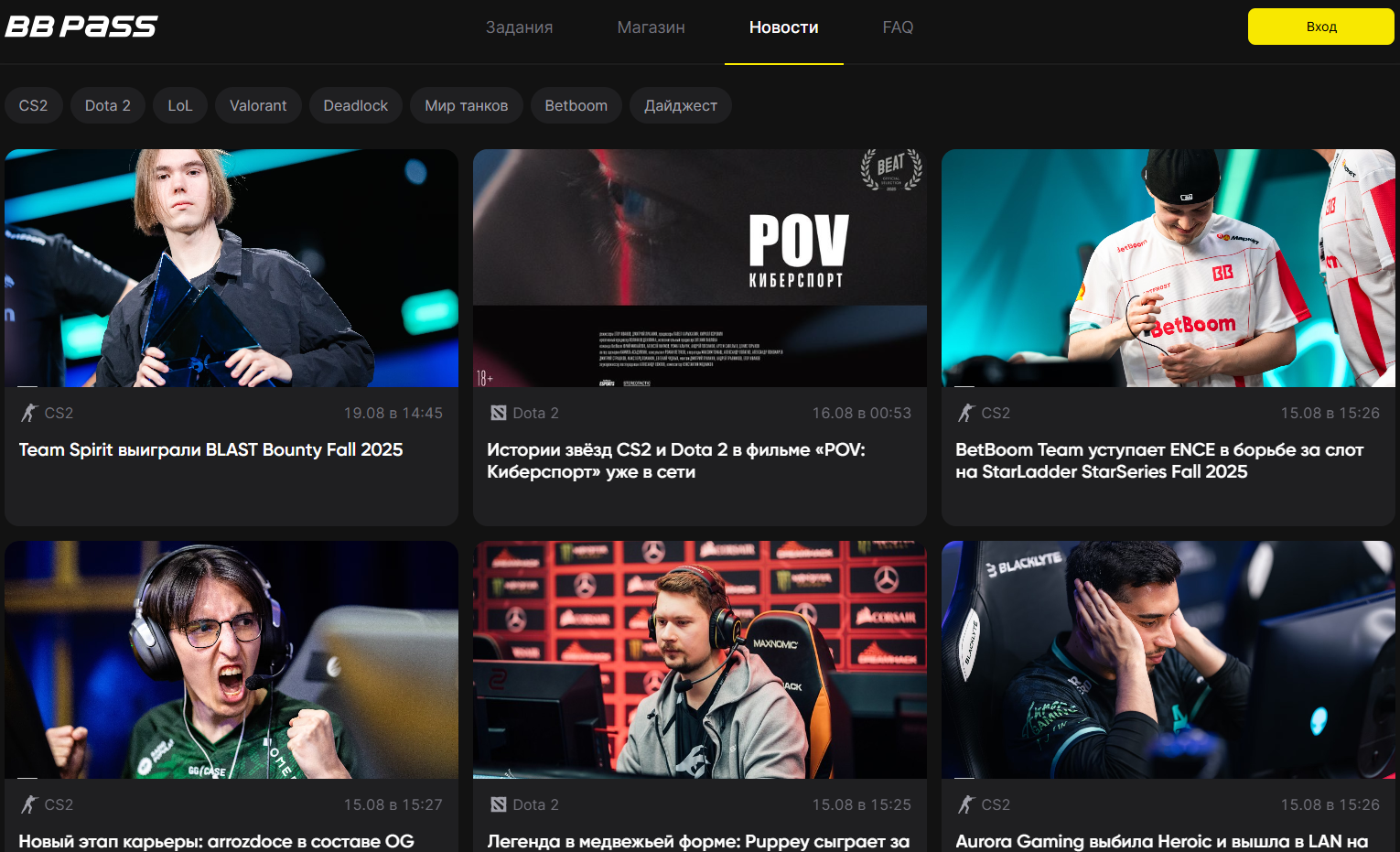Click CS2 icon on BetBoom Team ENCE card
Viewport: 1400px width, 852px height.
pyautogui.click(x=966, y=413)
